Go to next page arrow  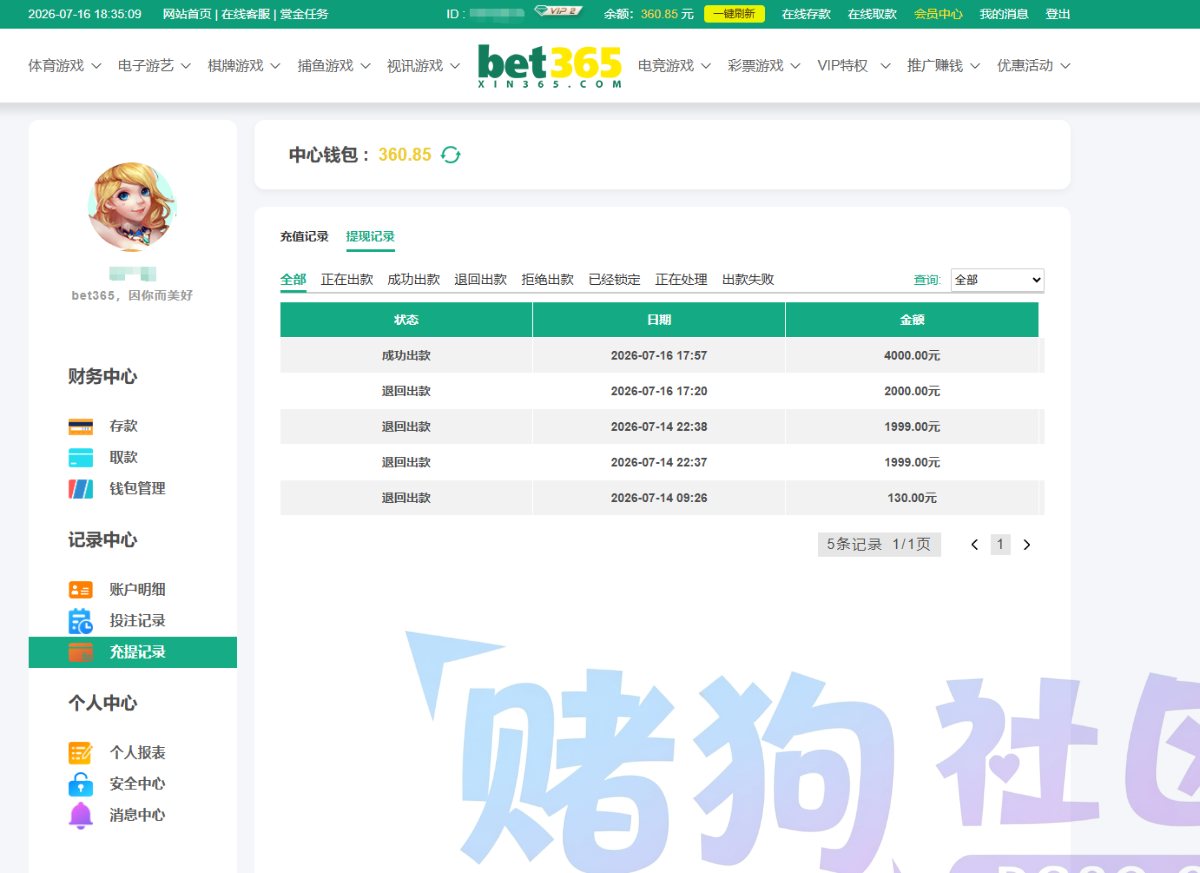point(1026,545)
